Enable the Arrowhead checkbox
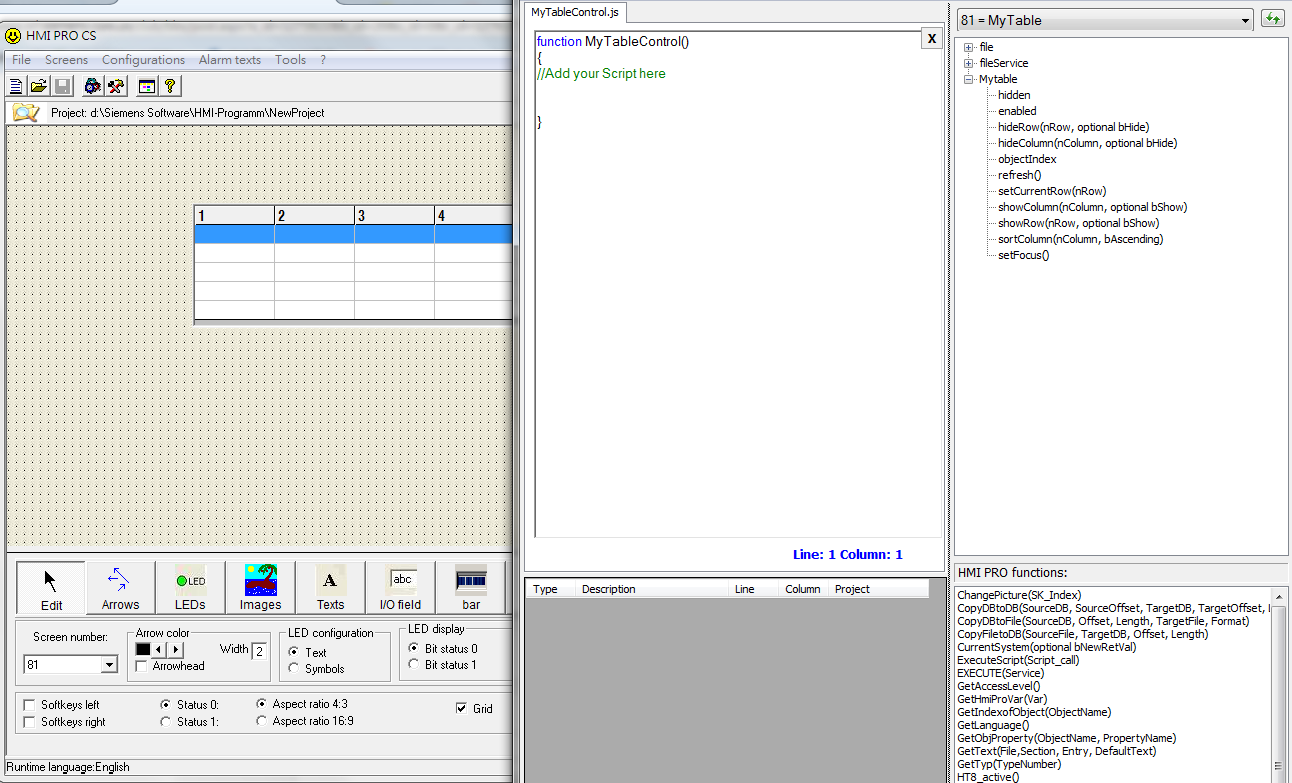Screen dimensions: 1292x783 pyautogui.click(x=142, y=666)
